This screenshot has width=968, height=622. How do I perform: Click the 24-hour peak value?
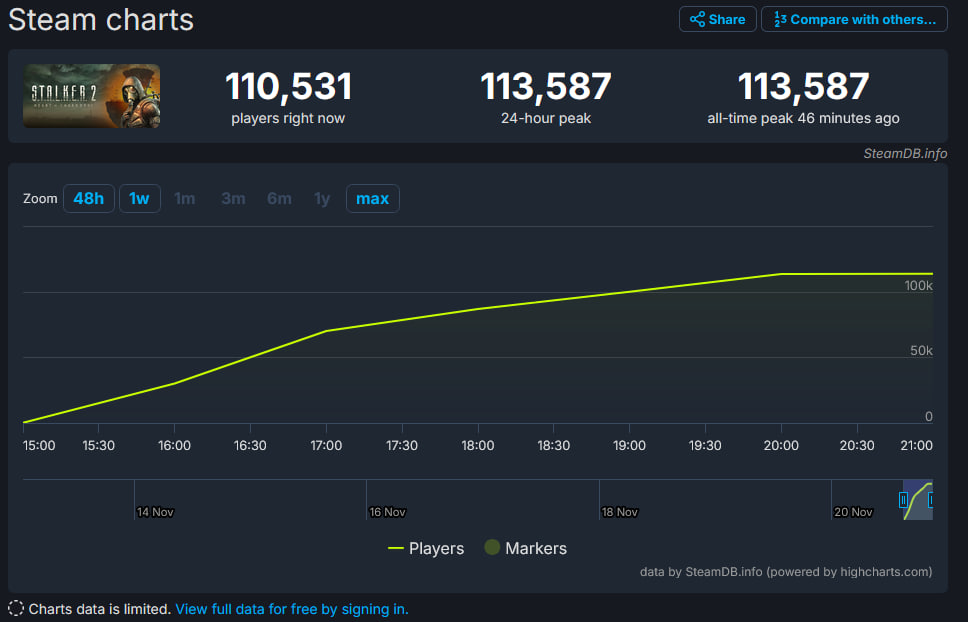coord(546,86)
